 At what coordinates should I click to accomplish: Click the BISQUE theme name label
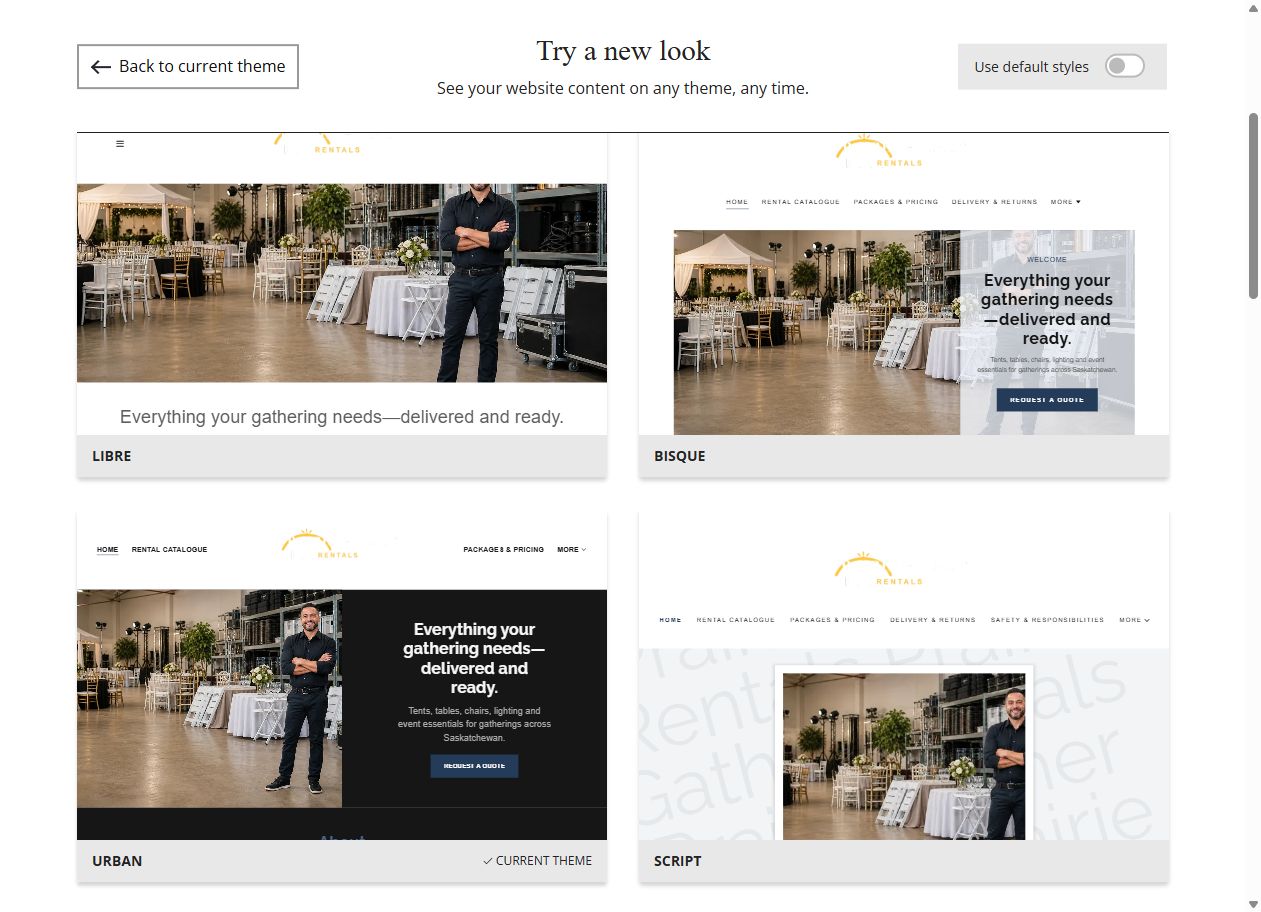pyautogui.click(x=680, y=456)
